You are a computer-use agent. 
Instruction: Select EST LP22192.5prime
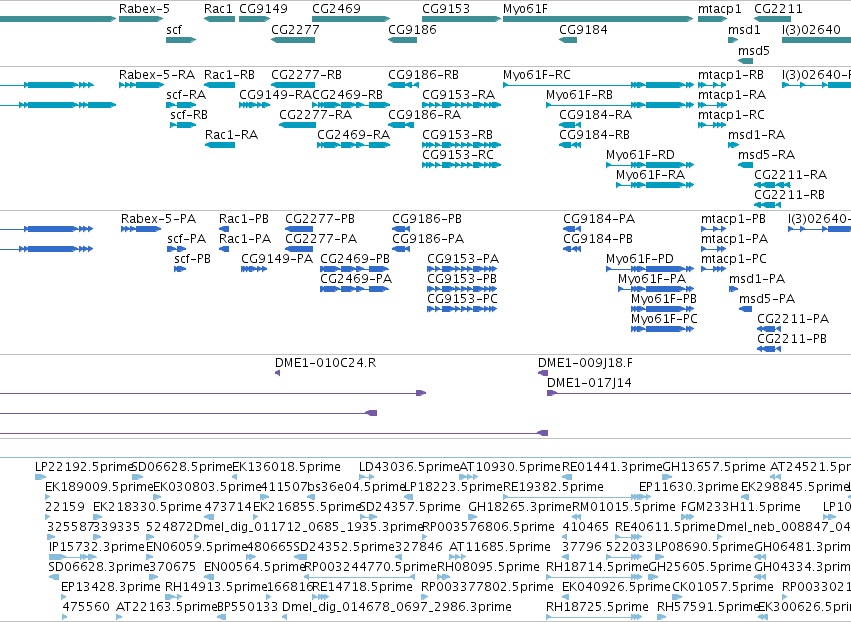(40, 478)
